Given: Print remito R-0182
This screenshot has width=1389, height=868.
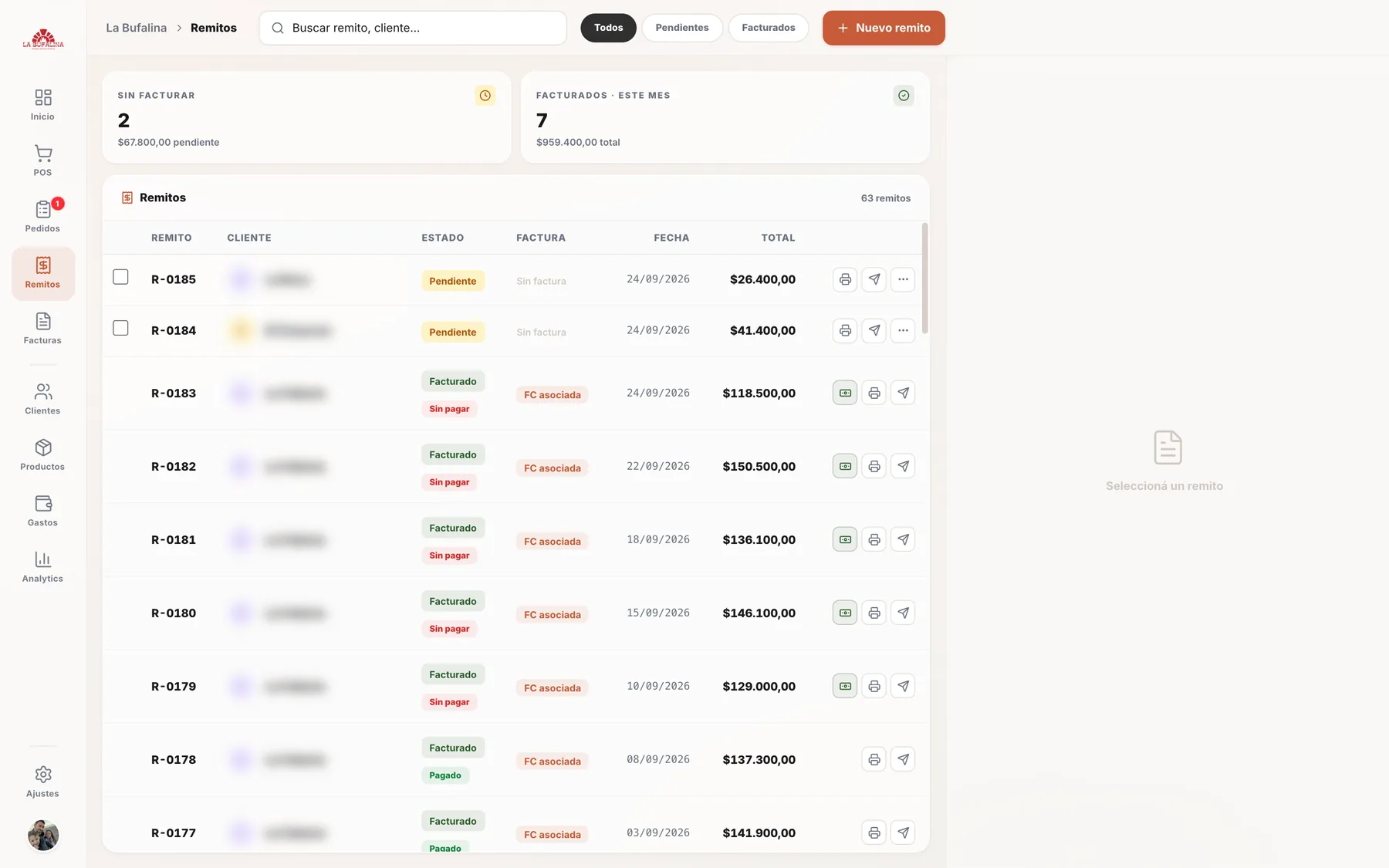Looking at the screenshot, I should pos(874,466).
